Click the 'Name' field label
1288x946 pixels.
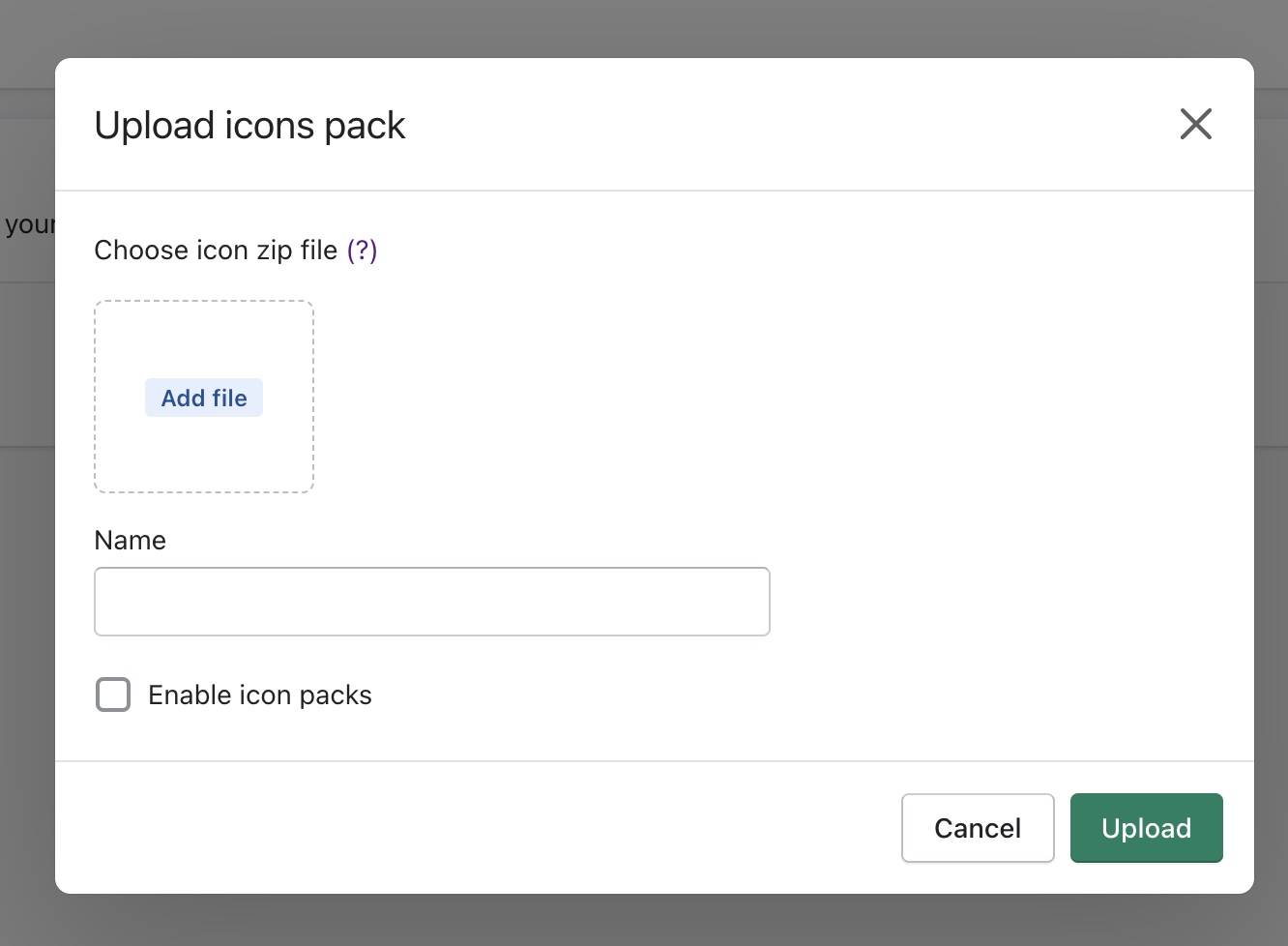point(130,540)
